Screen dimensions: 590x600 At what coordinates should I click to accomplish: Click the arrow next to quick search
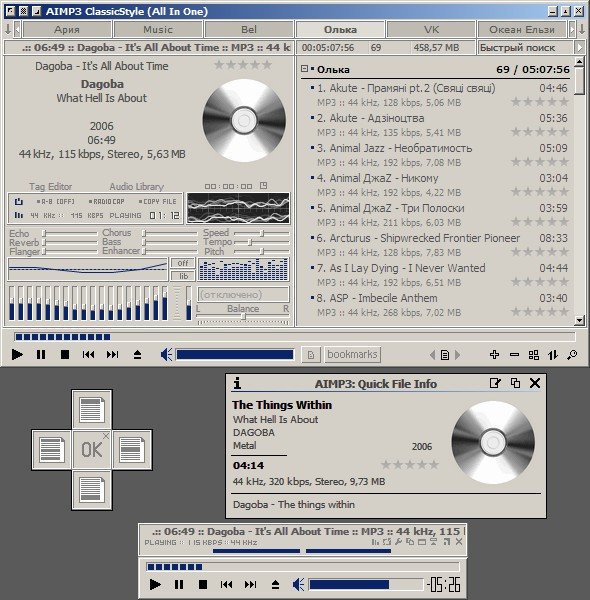pos(580,47)
